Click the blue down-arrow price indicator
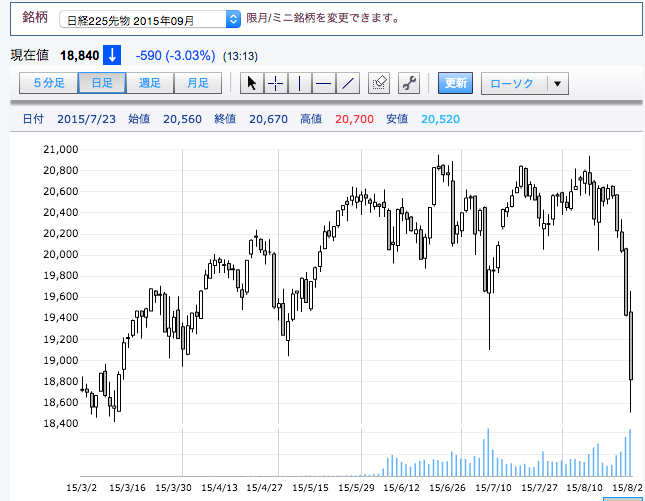 coord(112,55)
